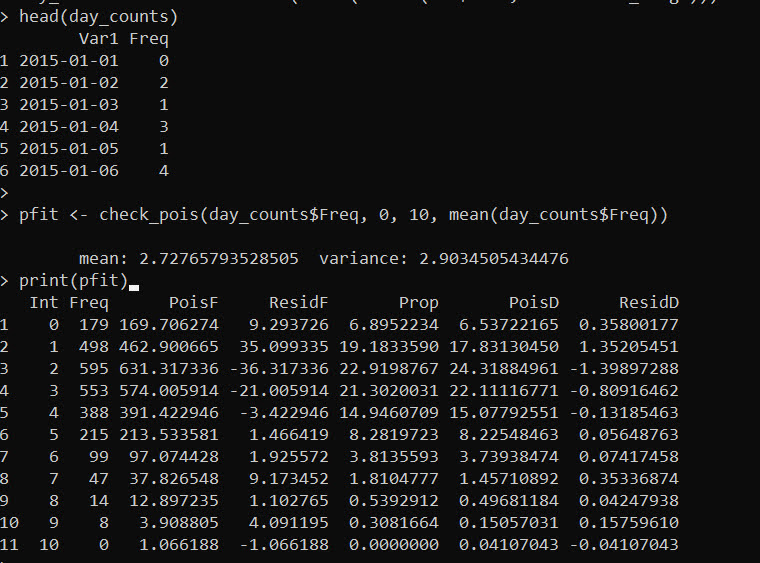
Task: Click the pfit Freq value 595
Action: coord(94,369)
